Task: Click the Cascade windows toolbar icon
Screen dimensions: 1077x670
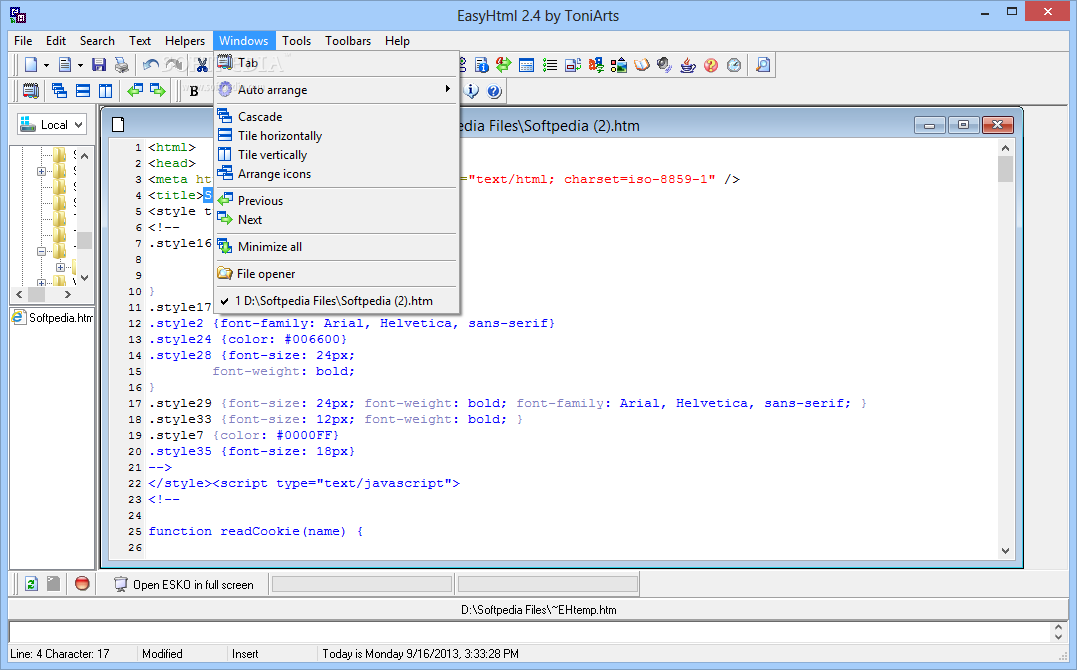Action: [x=60, y=91]
